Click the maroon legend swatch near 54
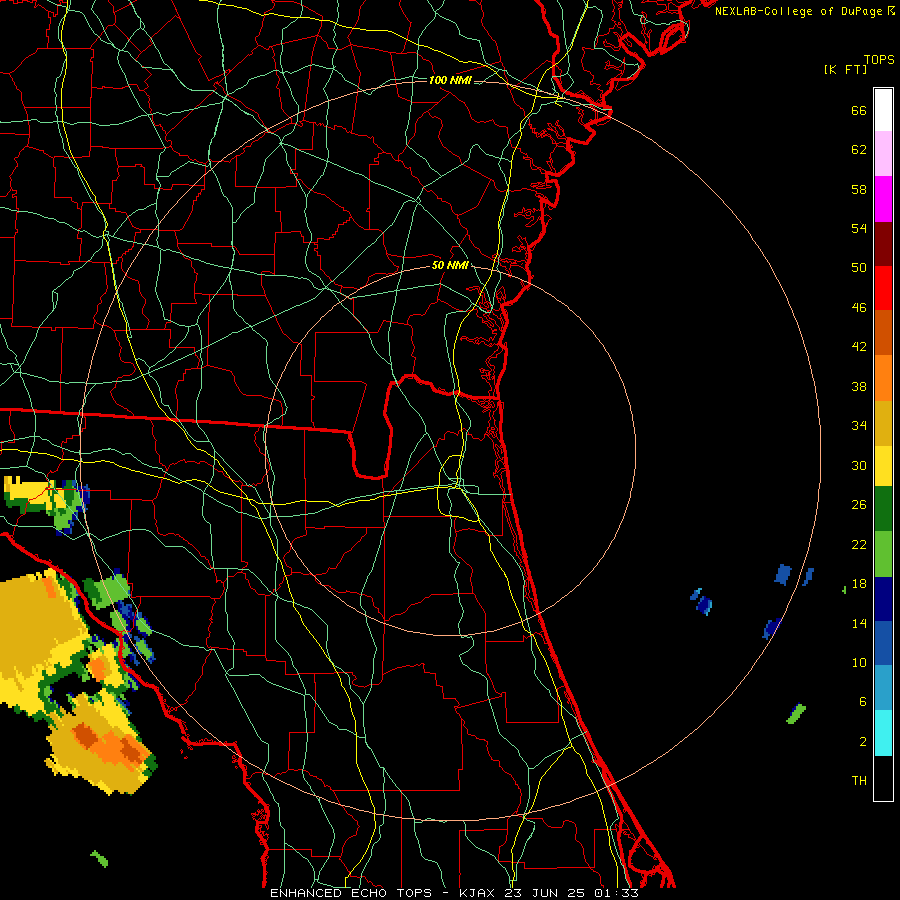 (x=883, y=243)
